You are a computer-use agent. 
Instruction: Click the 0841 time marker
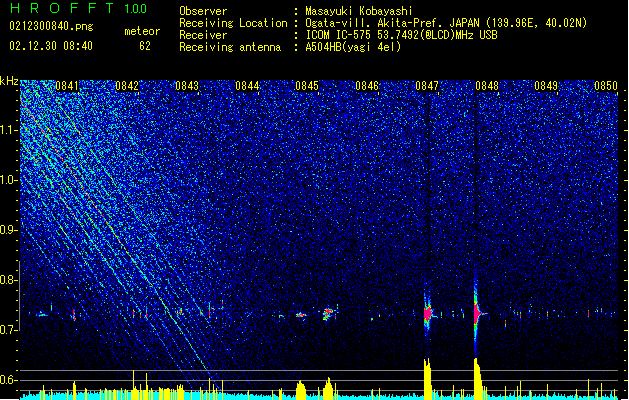(67, 86)
